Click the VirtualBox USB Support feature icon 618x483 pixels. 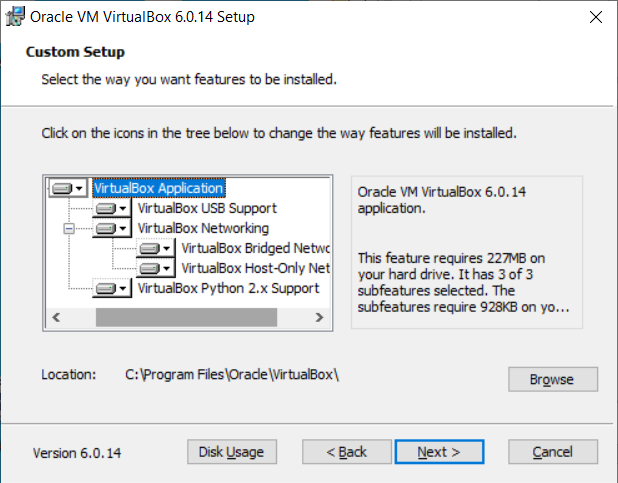tap(112, 208)
